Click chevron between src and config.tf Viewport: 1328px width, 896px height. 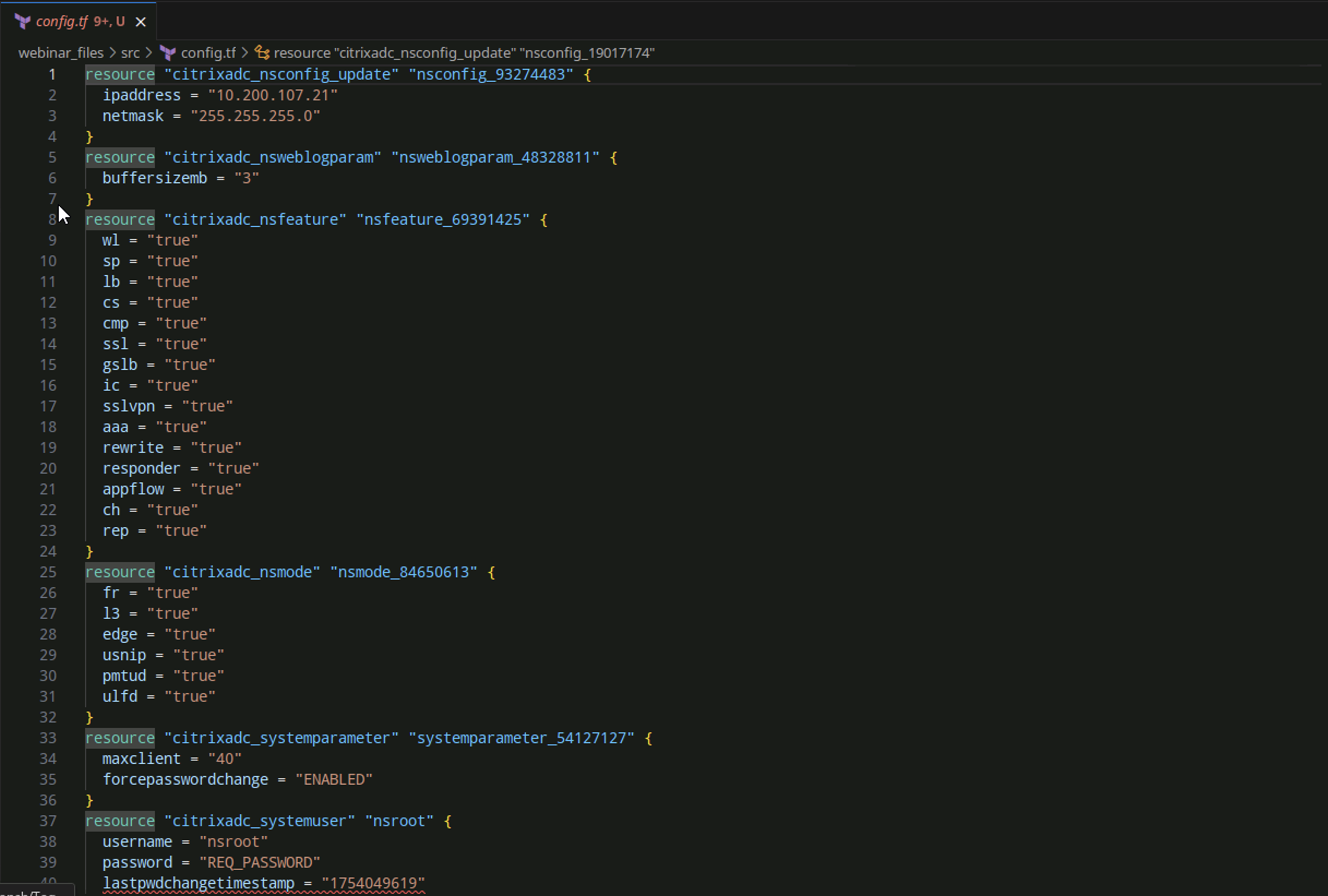pos(149,53)
